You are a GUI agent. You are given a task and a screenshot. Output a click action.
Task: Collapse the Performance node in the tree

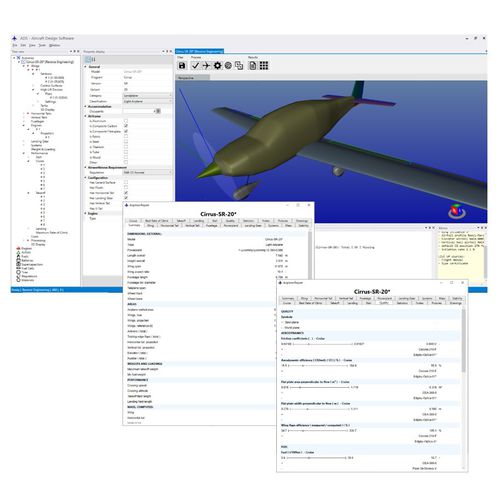click(24, 153)
